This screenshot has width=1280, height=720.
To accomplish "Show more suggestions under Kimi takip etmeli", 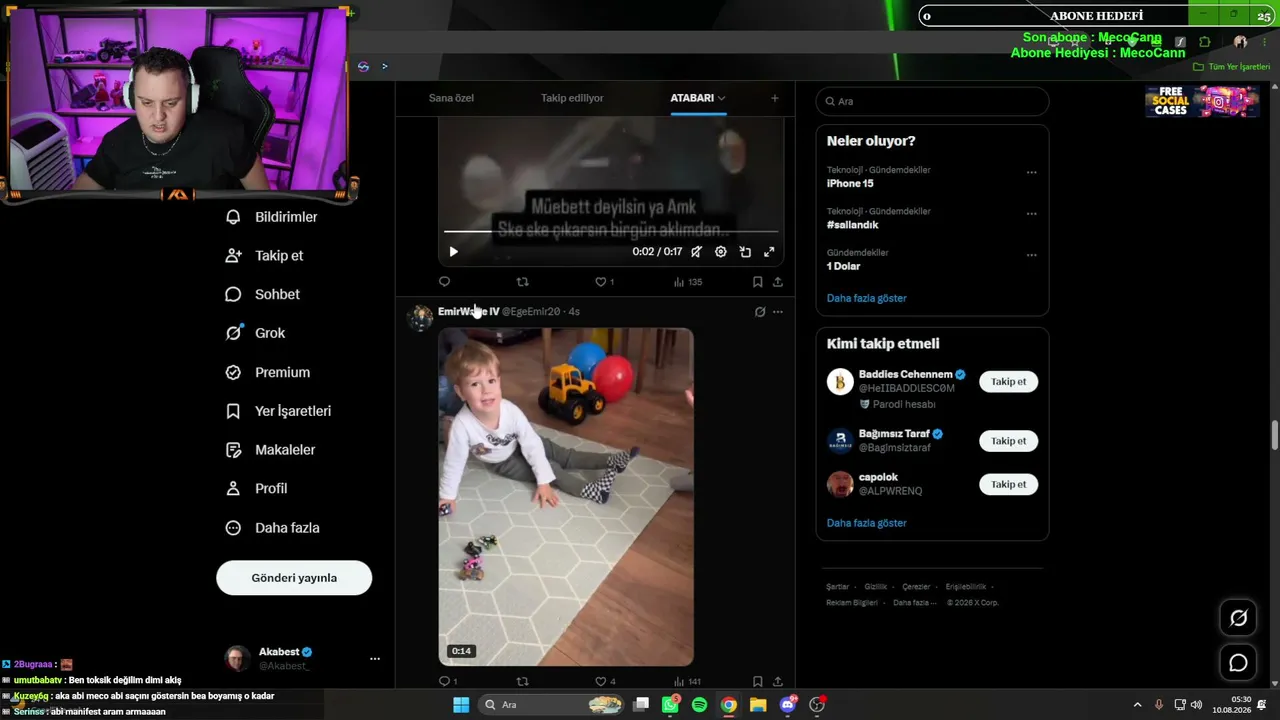I will tap(867, 523).
